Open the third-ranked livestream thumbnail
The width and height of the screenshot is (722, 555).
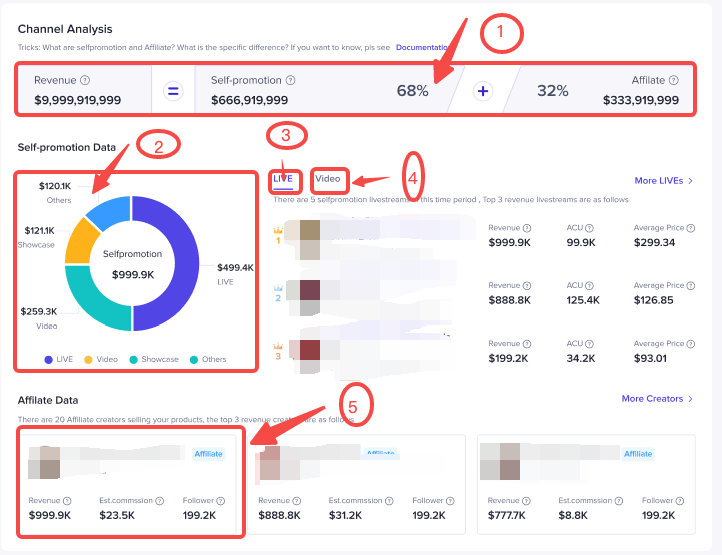coord(306,352)
